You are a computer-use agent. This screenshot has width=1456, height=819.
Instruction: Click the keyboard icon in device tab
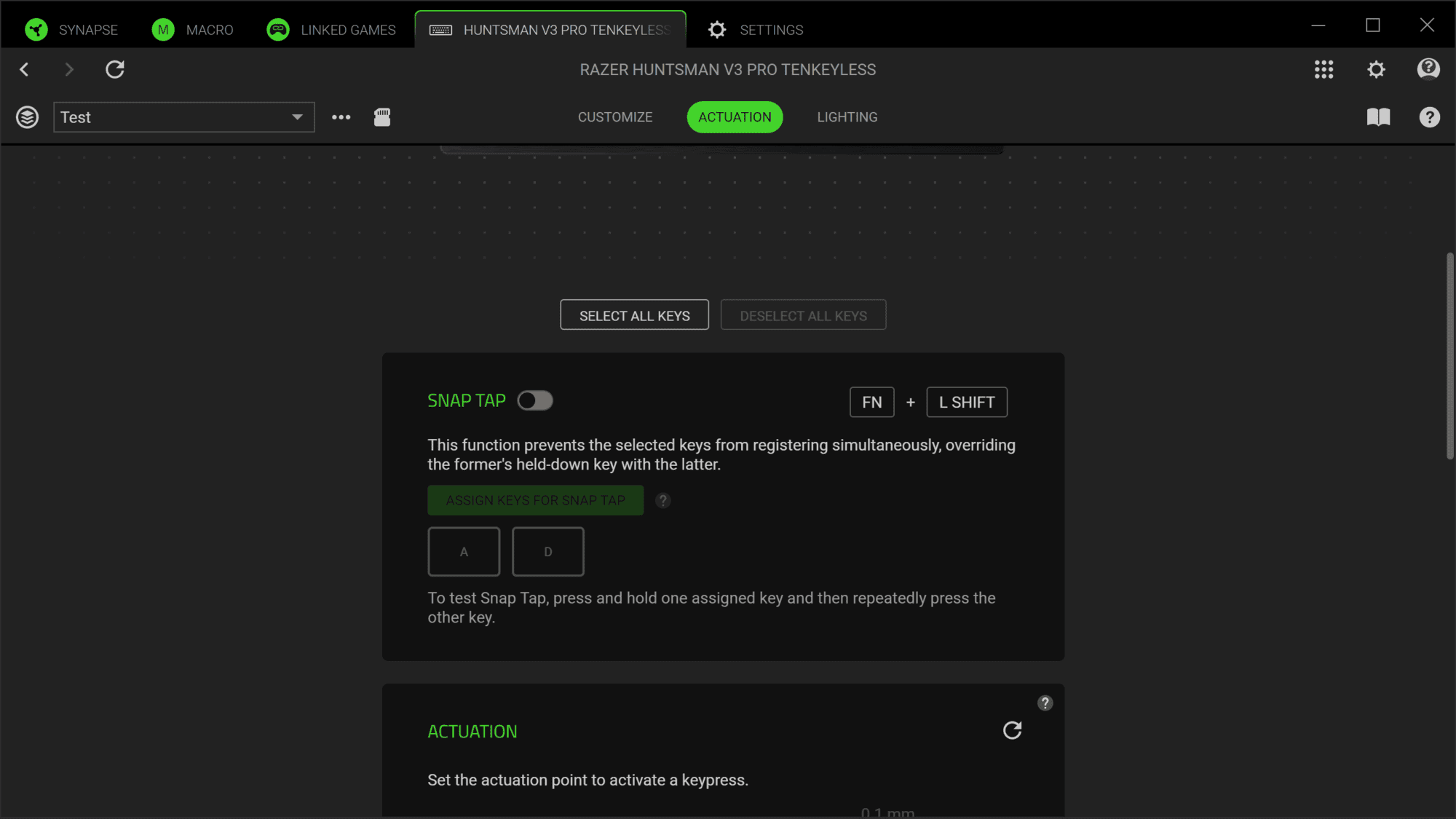pyautogui.click(x=440, y=30)
